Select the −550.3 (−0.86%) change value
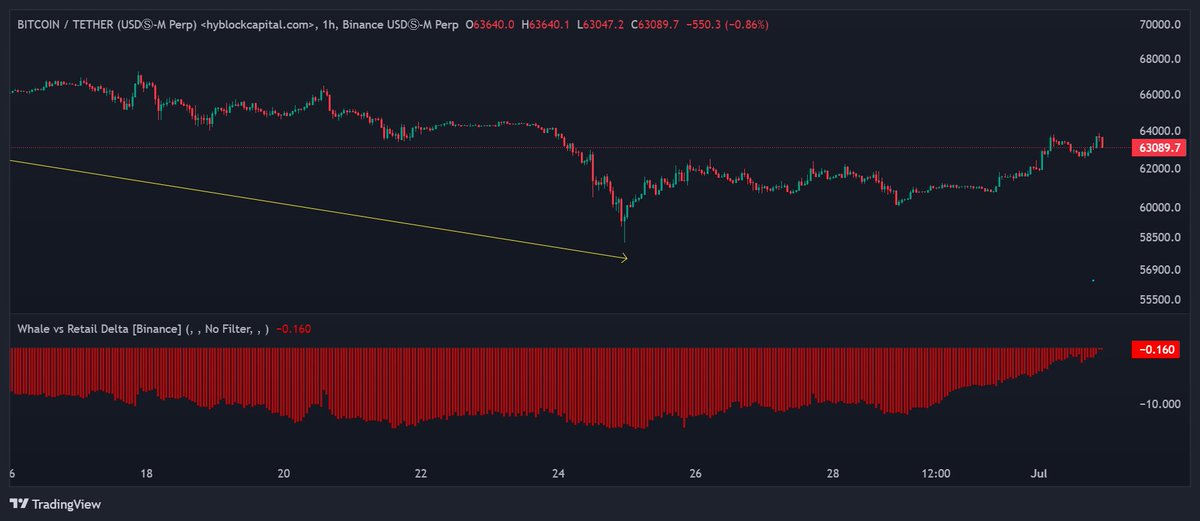Screen dimensions: 1200x521 point(727,23)
